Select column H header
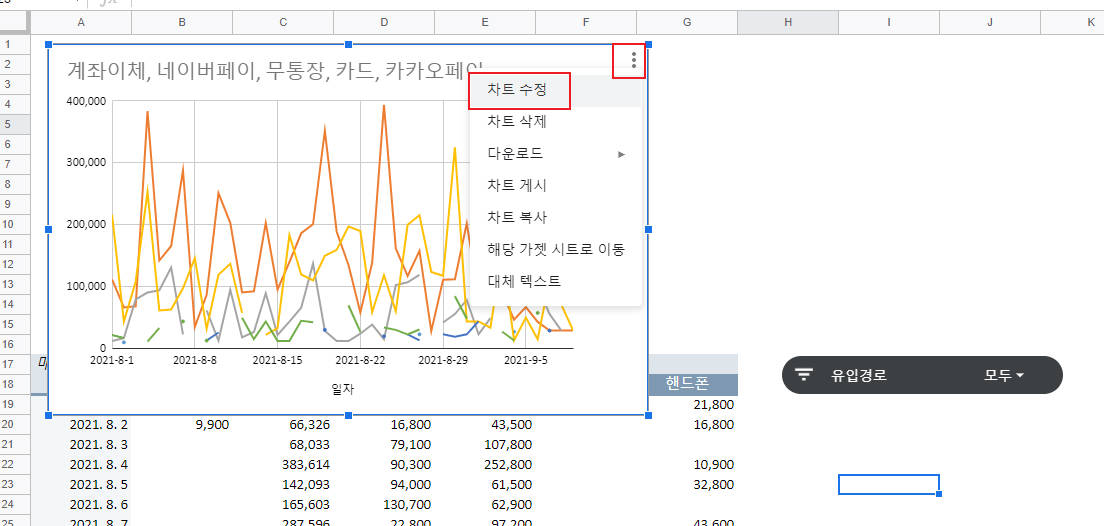Viewport: 1104px width, 526px height. (788, 23)
